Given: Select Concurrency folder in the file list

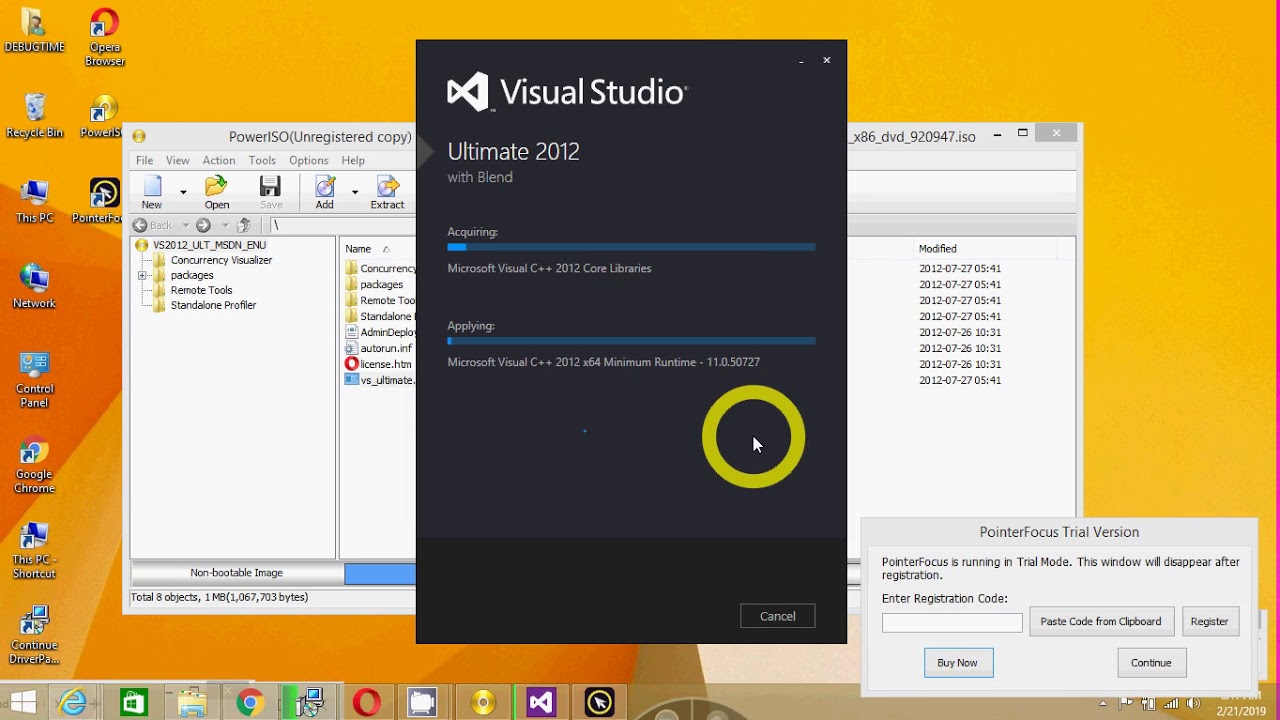Looking at the screenshot, I should [380, 268].
